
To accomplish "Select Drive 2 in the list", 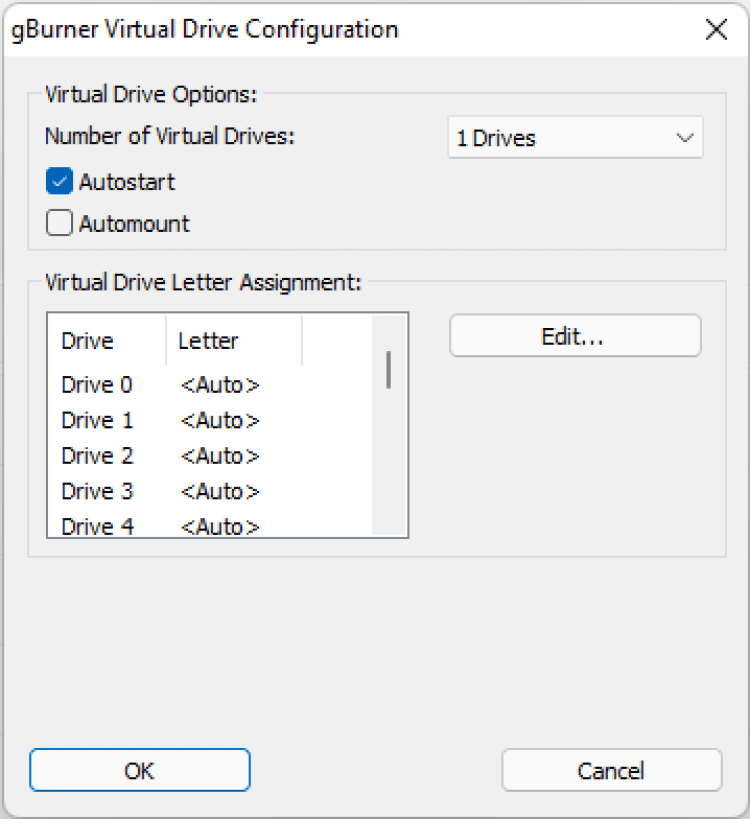I will pos(97,456).
